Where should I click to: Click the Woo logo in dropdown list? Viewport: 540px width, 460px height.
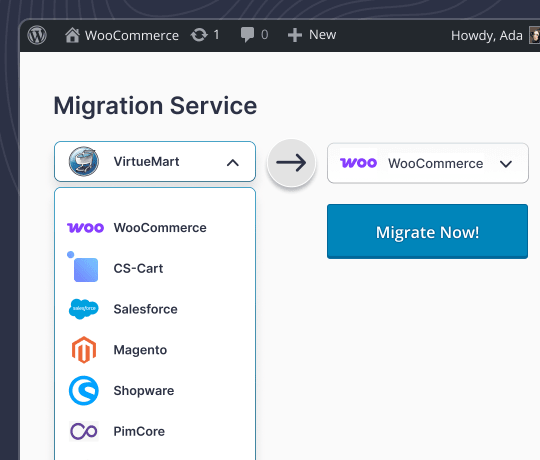click(x=85, y=228)
